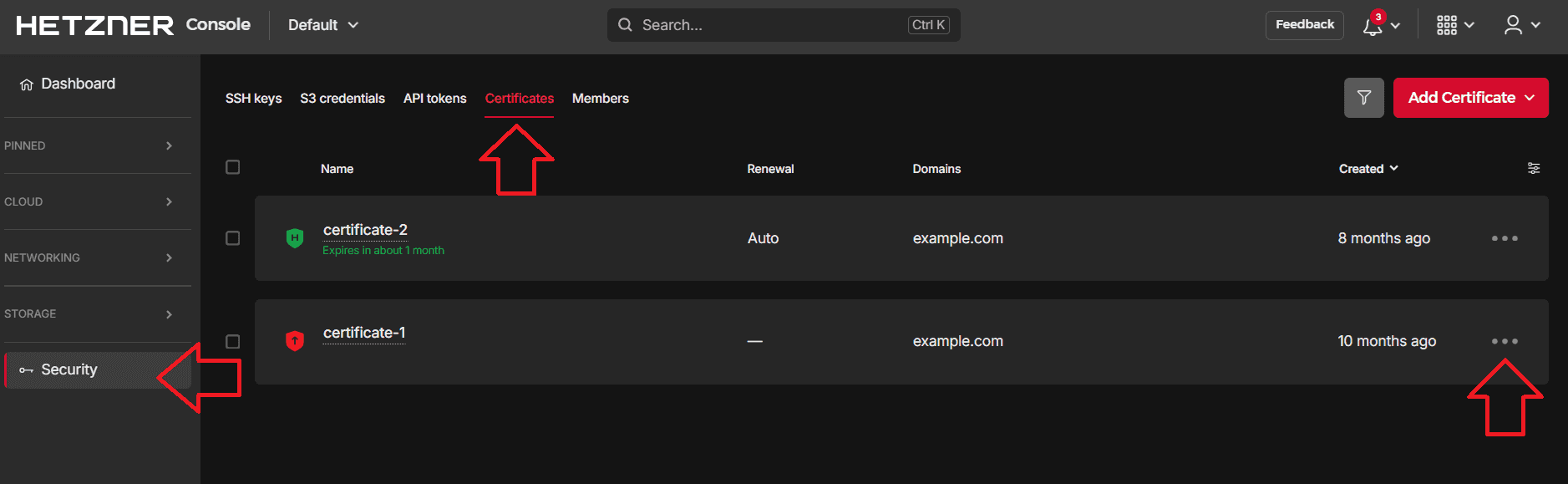
Task: Open actions menu for certificate-2
Action: (1505, 238)
